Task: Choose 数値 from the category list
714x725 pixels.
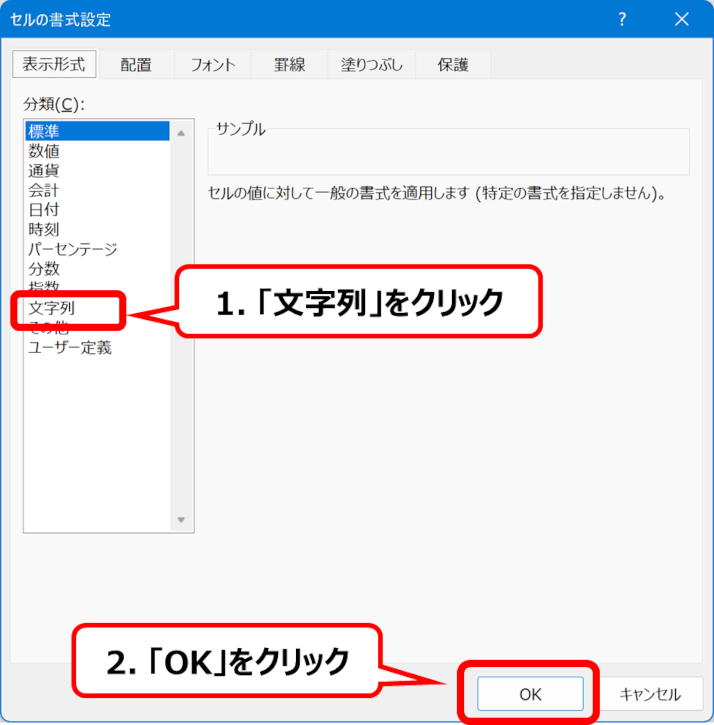Action: 44,151
